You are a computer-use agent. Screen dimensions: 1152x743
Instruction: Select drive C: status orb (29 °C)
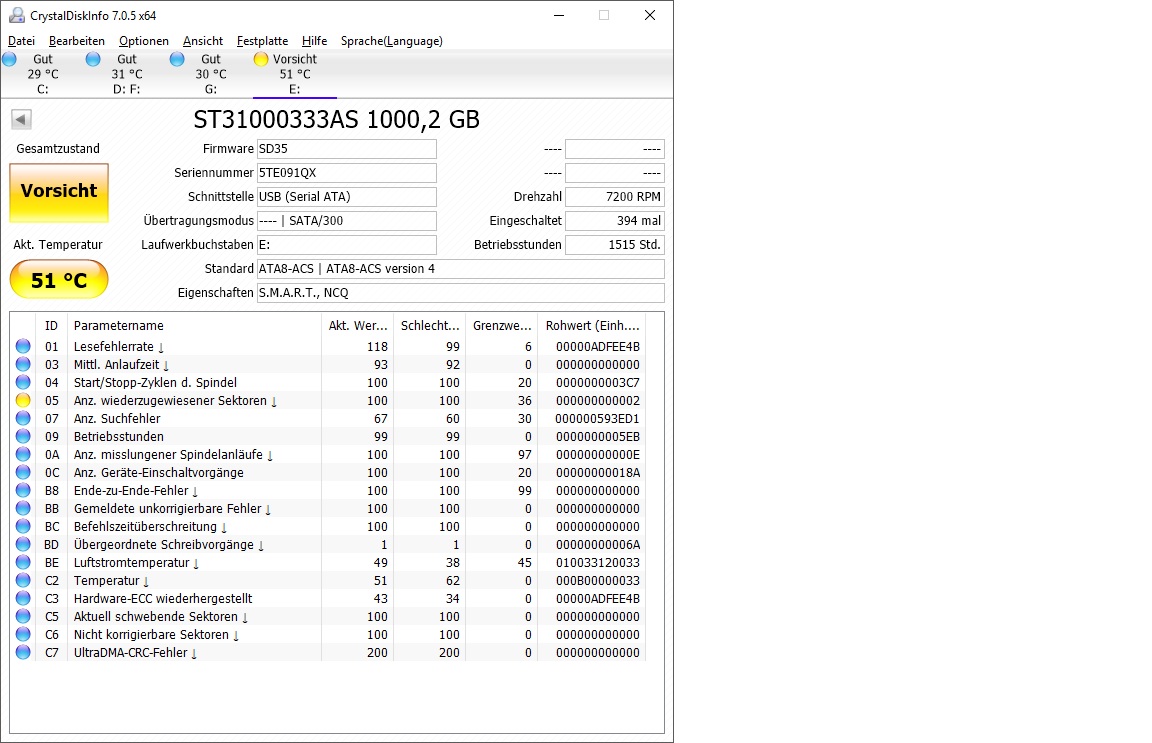click(x=10, y=60)
